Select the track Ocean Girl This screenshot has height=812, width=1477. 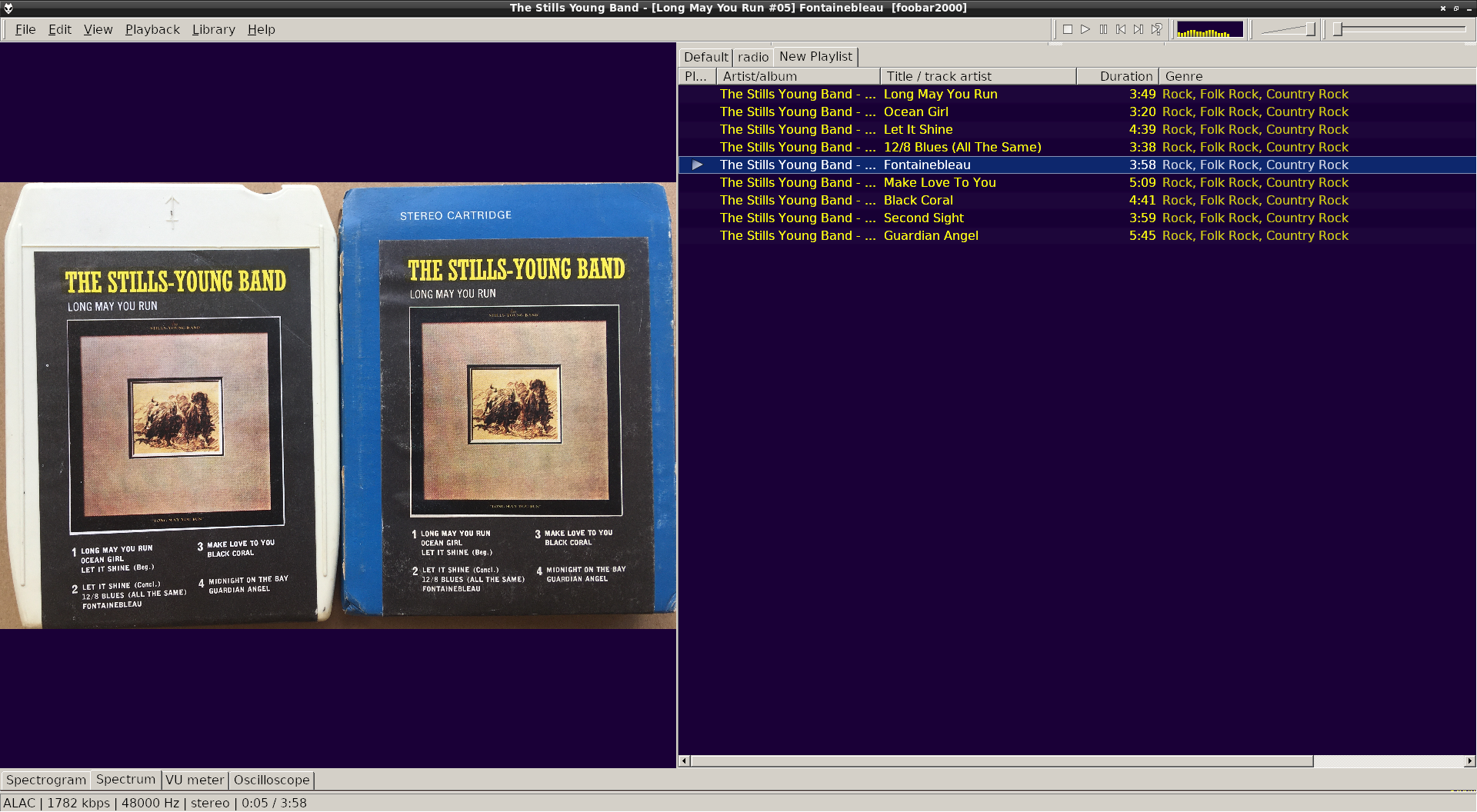(x=1077, y=111)
